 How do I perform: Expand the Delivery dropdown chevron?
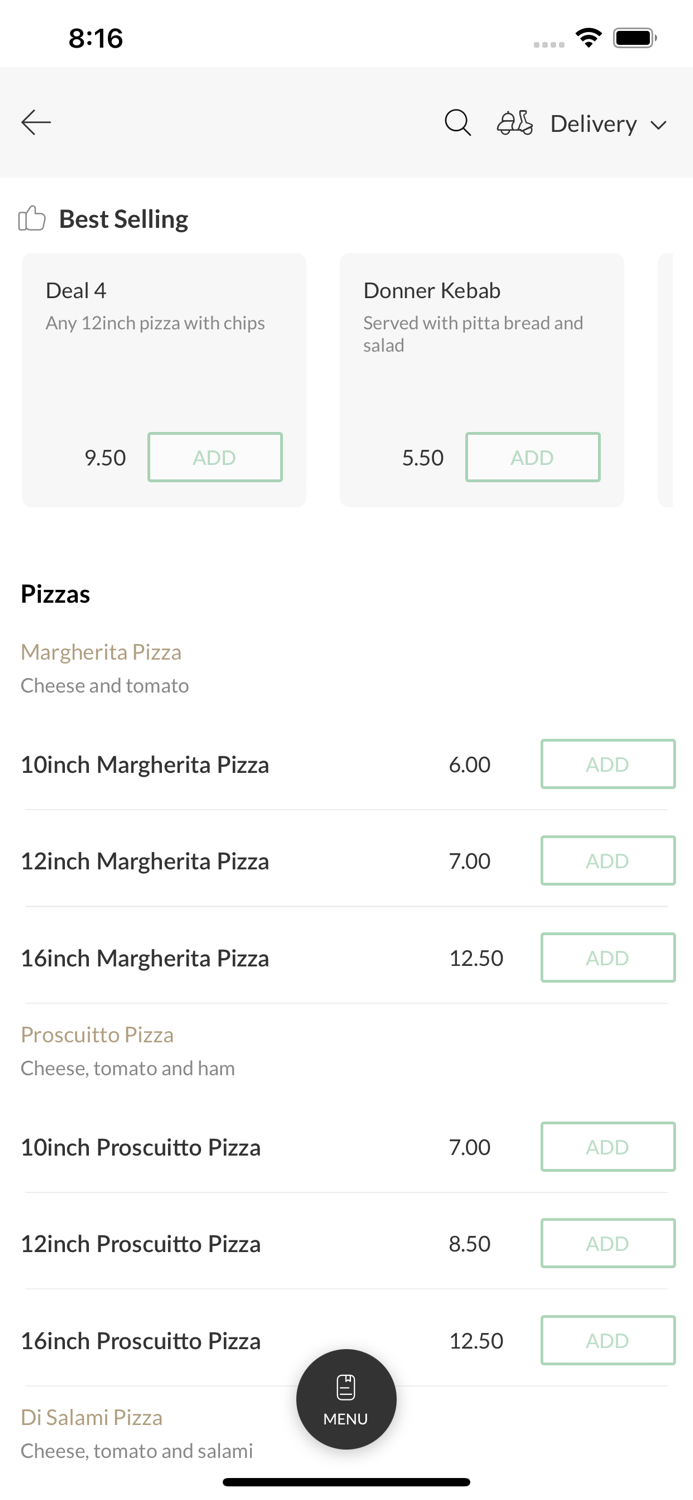pyautogui.click(x=658, y=125)
